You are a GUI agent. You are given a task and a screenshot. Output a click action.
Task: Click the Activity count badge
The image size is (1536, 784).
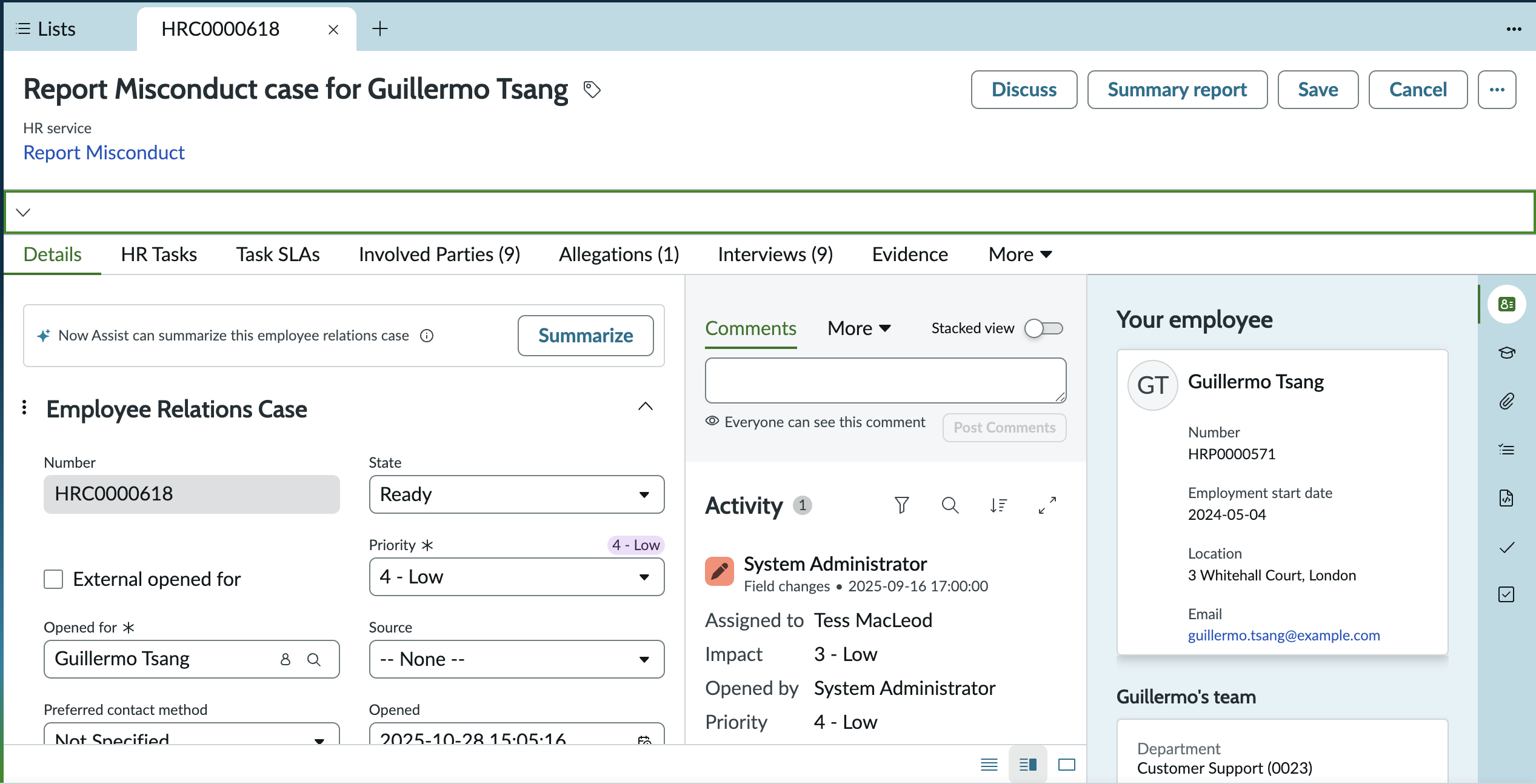point(802,505)
